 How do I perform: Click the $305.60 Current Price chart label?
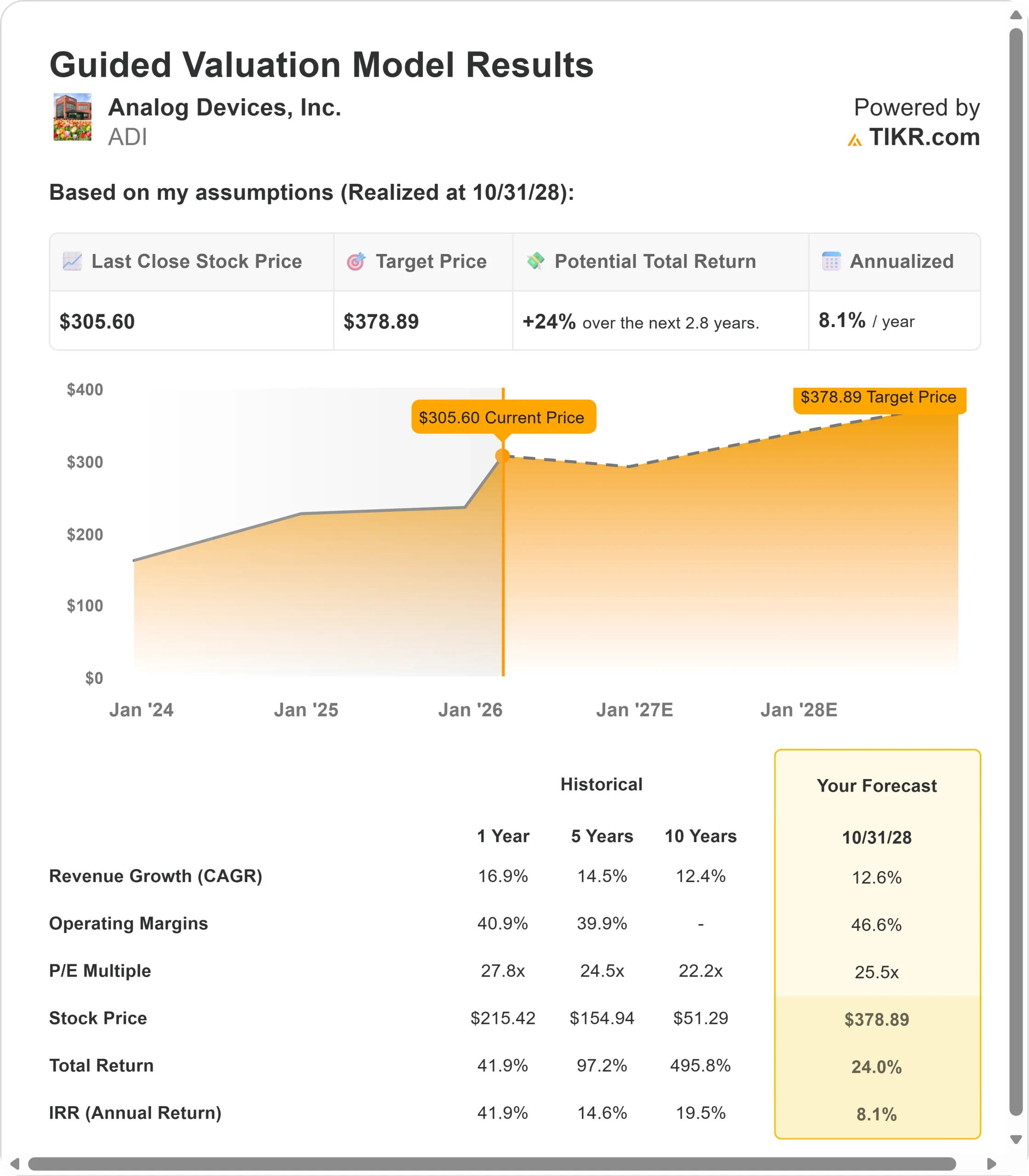503,417
